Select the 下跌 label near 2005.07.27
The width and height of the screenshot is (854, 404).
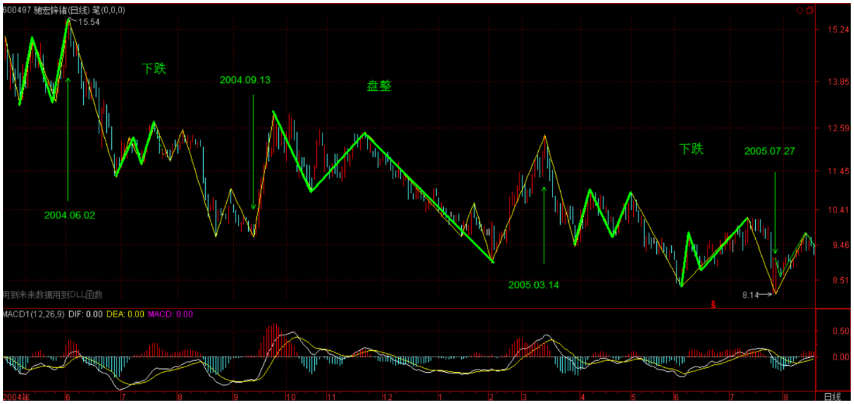coord(691,149)
